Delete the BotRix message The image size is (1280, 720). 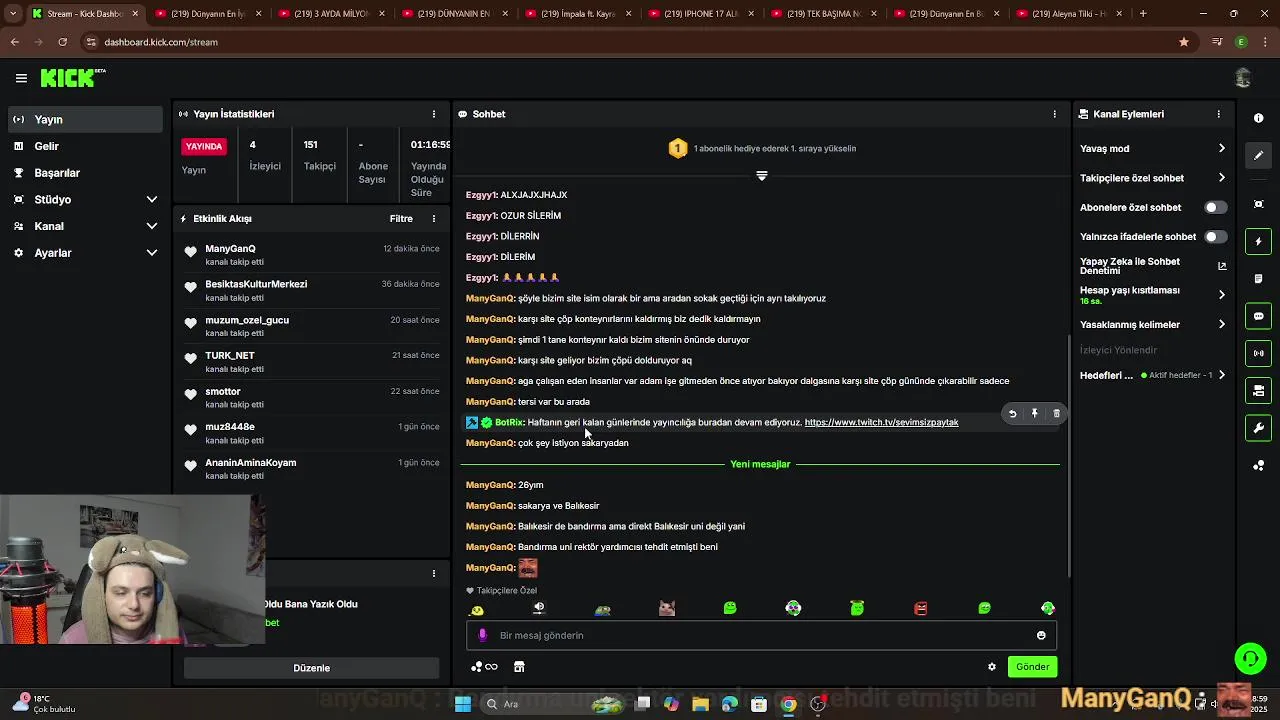pyautogui.click(x=1056, y=414)
